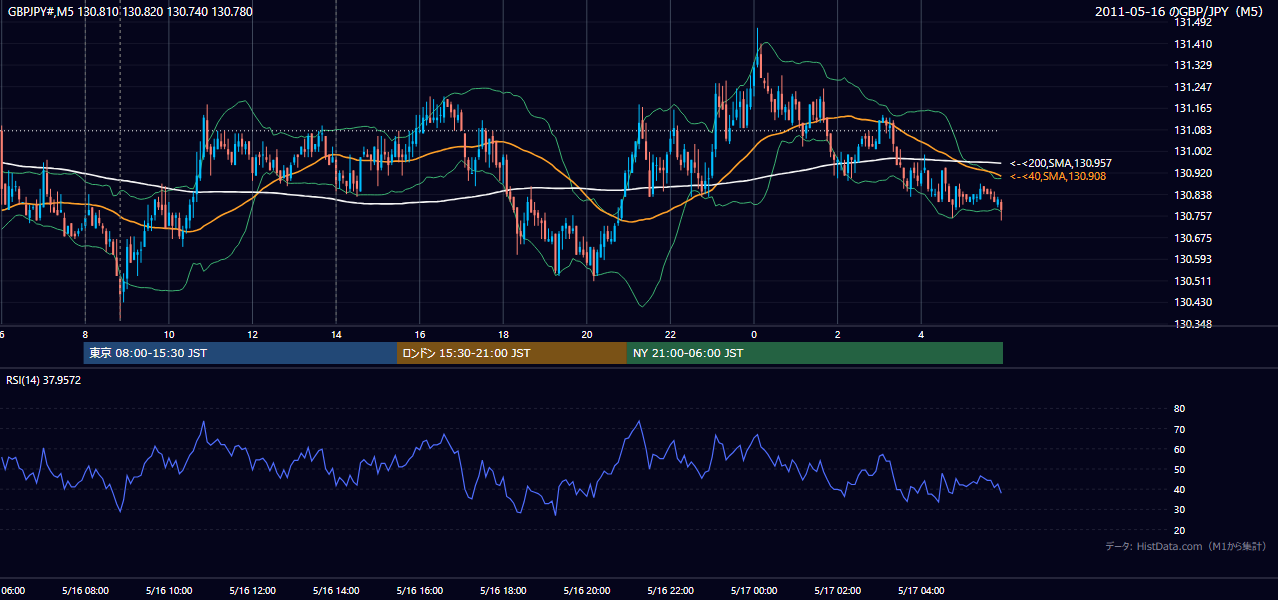The image size is (1278, 600).
Task: Click hour tick 22 under price chart
Action: [x=670, y=334]
